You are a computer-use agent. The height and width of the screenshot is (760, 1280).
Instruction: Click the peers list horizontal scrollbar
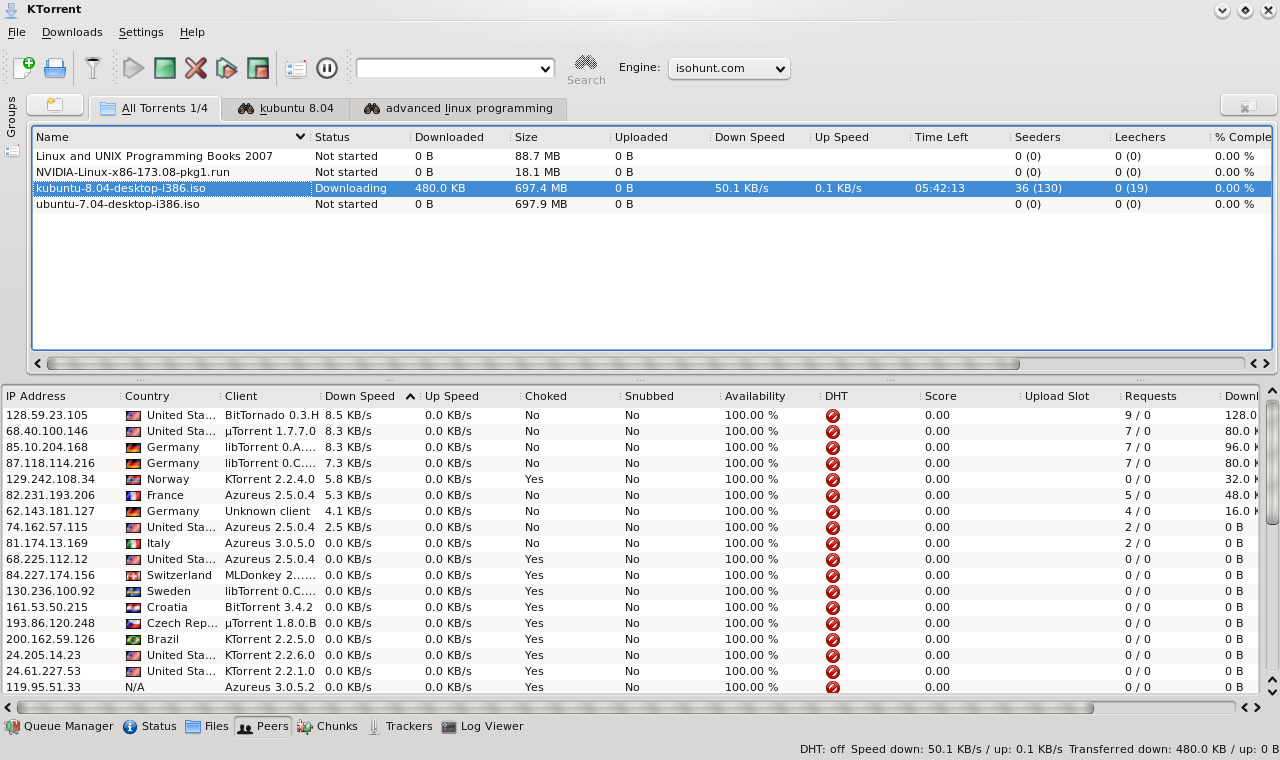553,708
